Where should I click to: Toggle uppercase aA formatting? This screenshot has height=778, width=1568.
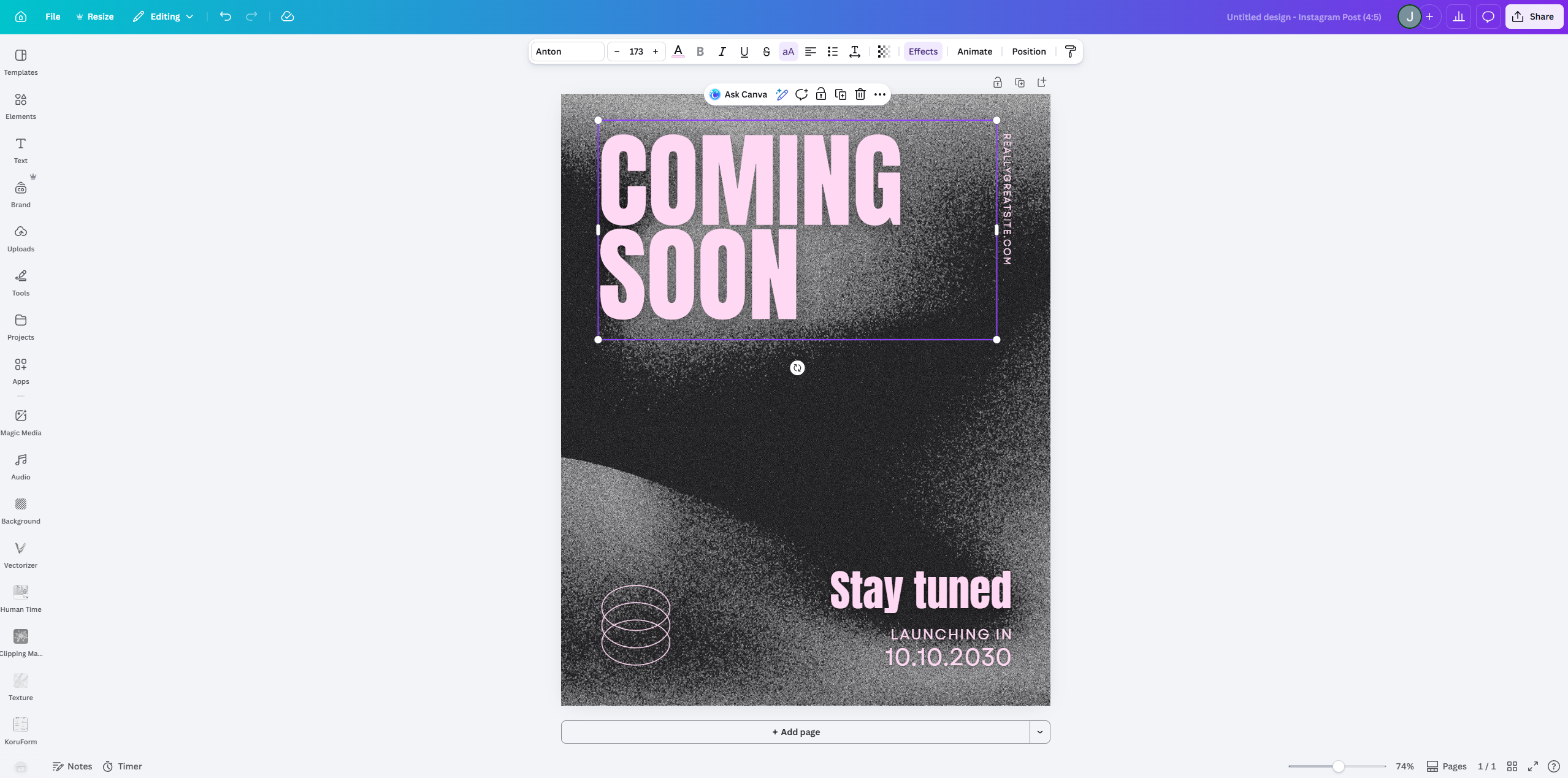pyautogui.click(x=788, y=51)
